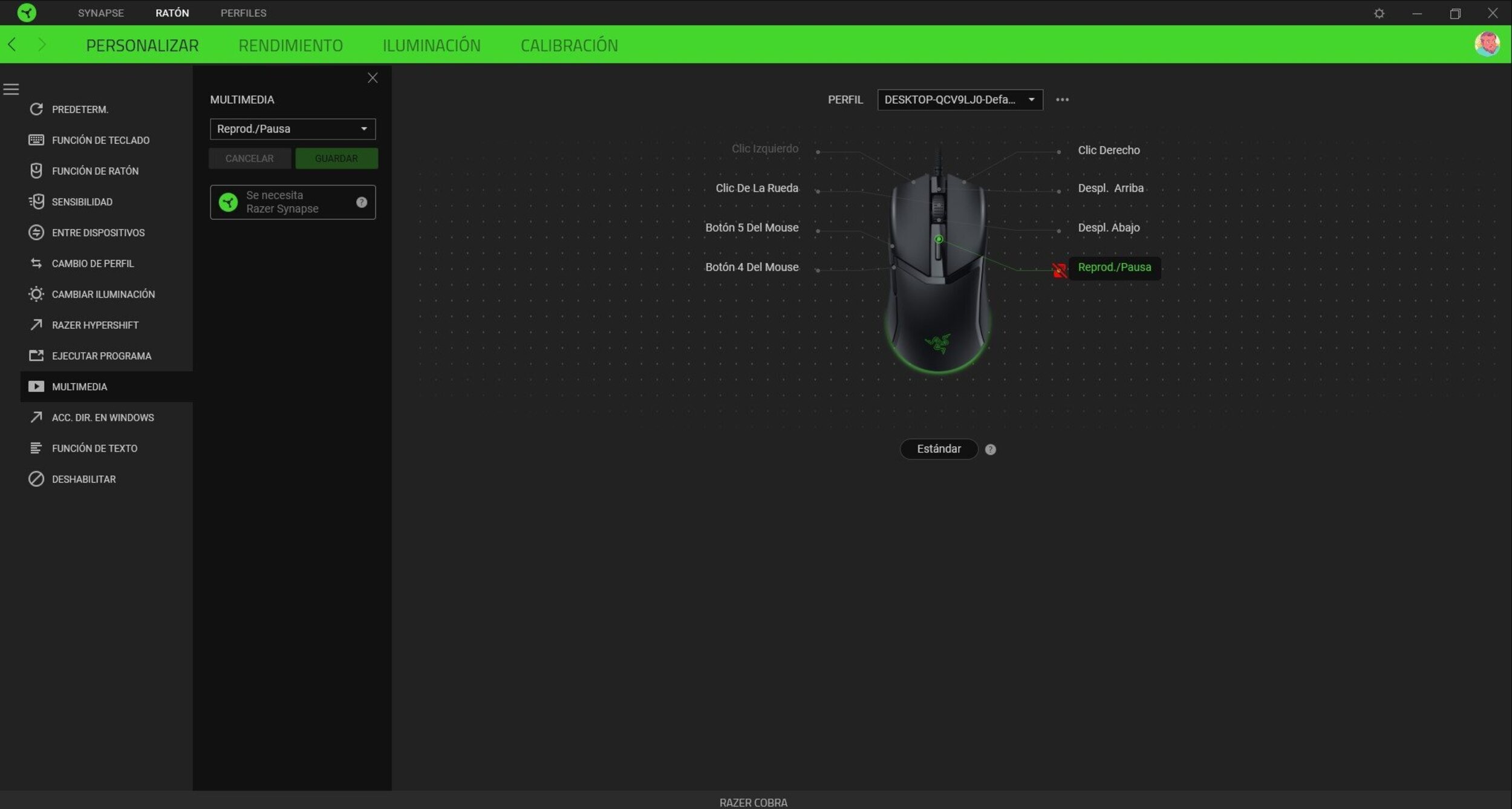The image size is (1512, 809).
Task: Open profile options three-dot menu
Action: pyautogui.click(x=1062, y=100)
